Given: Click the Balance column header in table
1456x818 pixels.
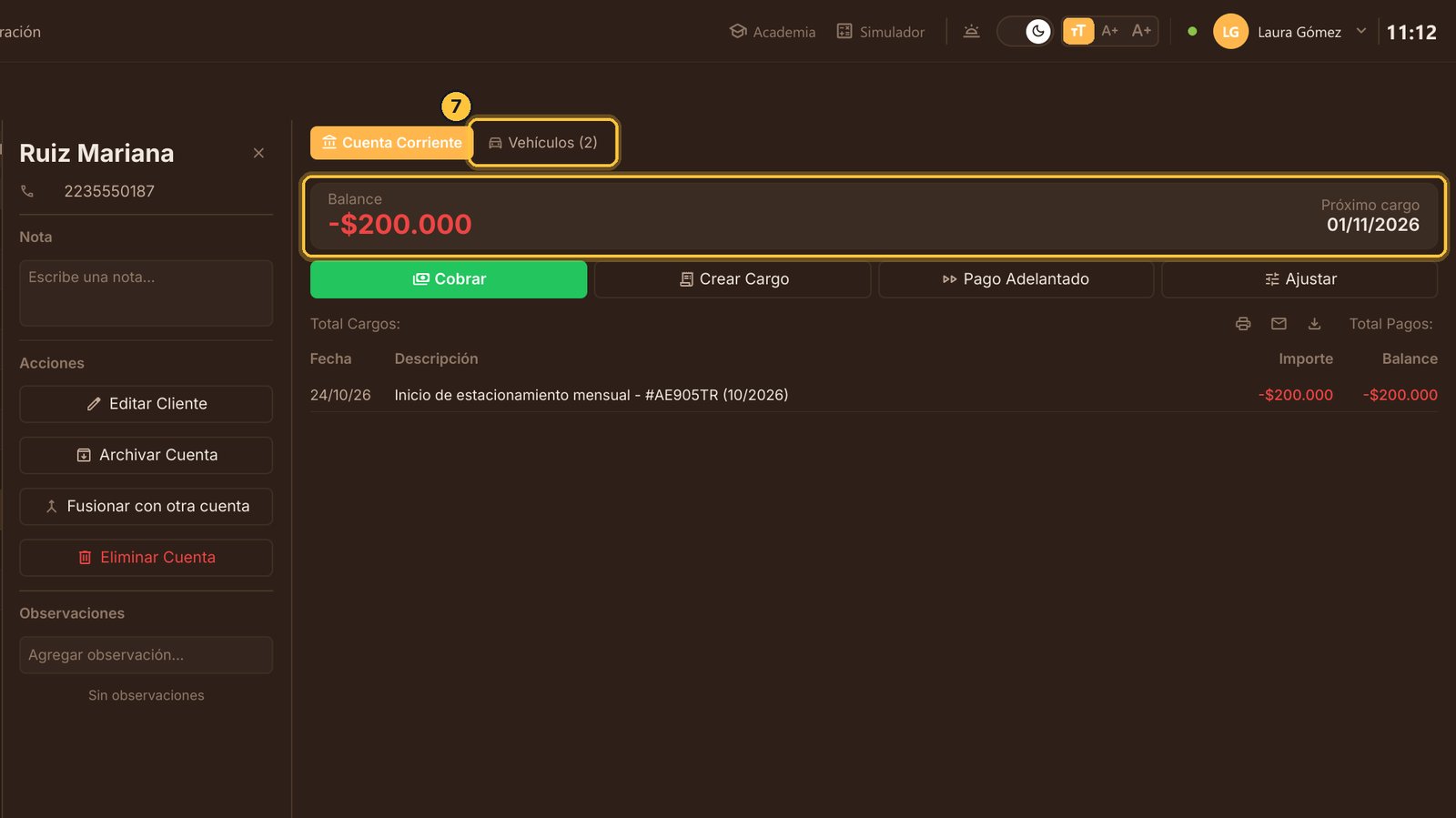Looking at the screenshot, I should 1410,359.
